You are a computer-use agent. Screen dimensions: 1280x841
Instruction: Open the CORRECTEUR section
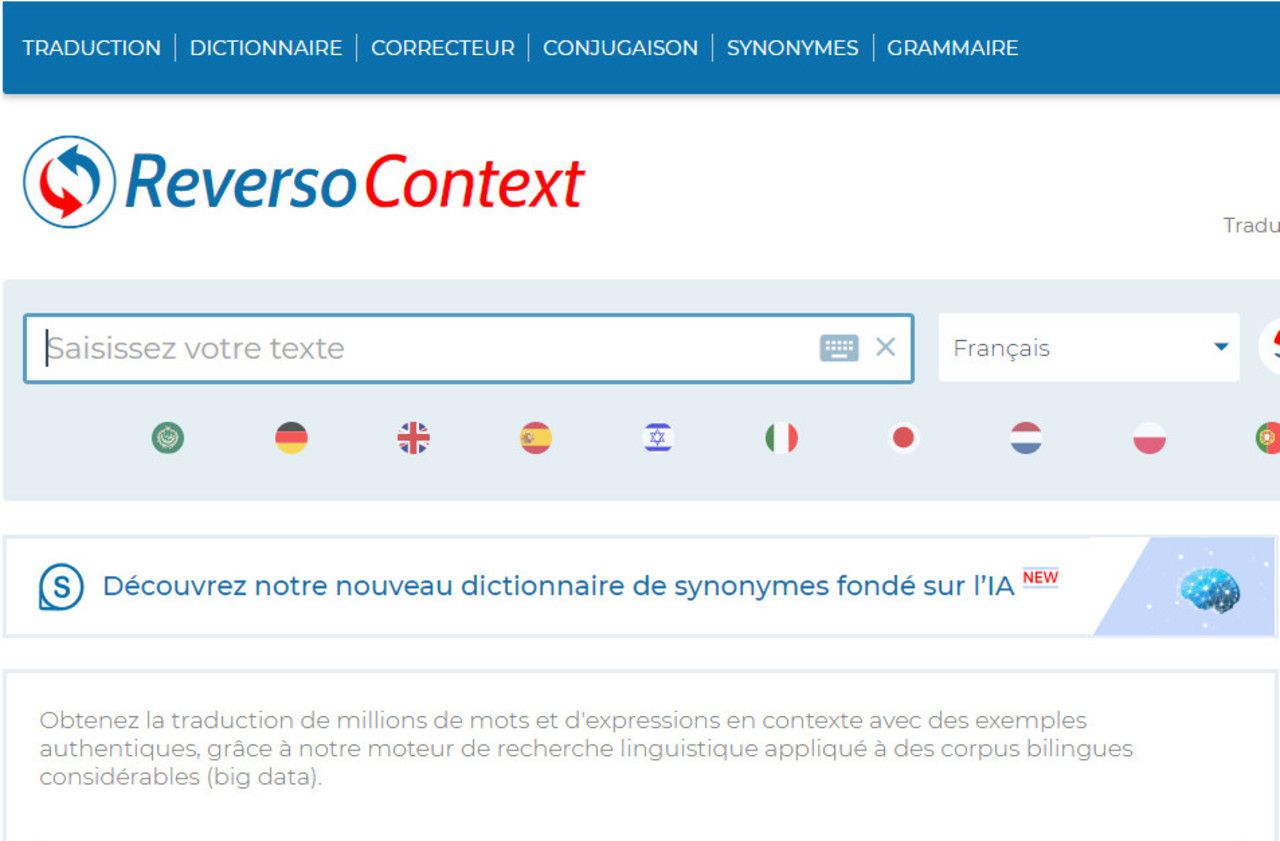[443, 48]
